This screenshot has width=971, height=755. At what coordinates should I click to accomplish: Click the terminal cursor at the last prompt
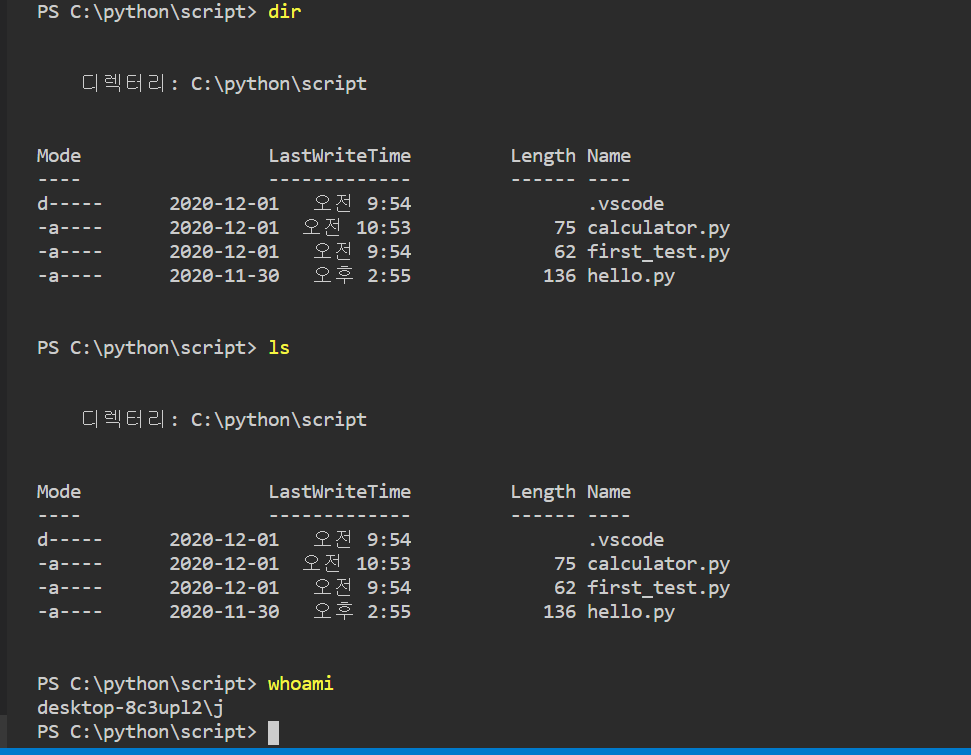point(273,732)
